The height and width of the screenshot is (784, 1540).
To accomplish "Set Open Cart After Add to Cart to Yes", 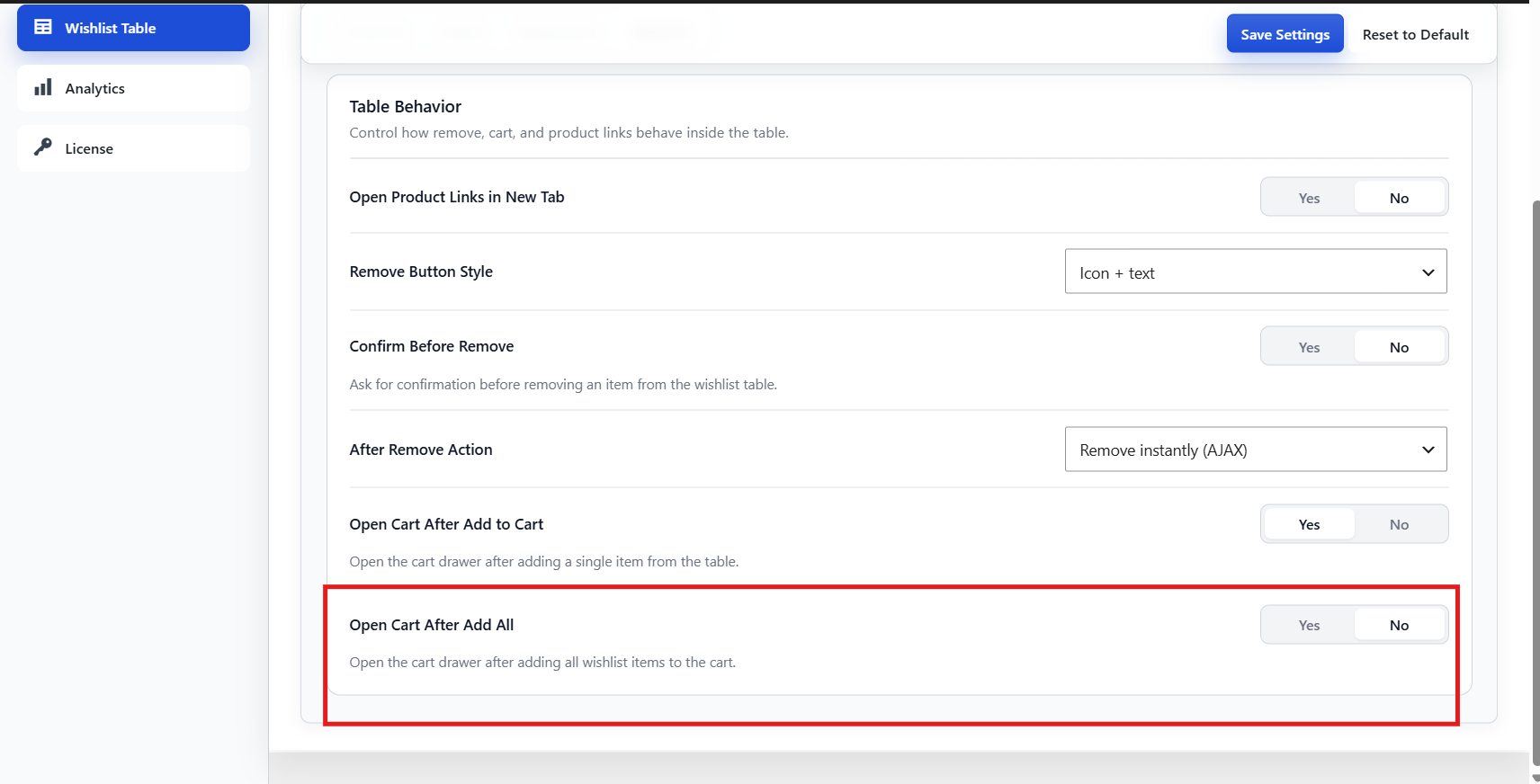I will (1309, 524).
